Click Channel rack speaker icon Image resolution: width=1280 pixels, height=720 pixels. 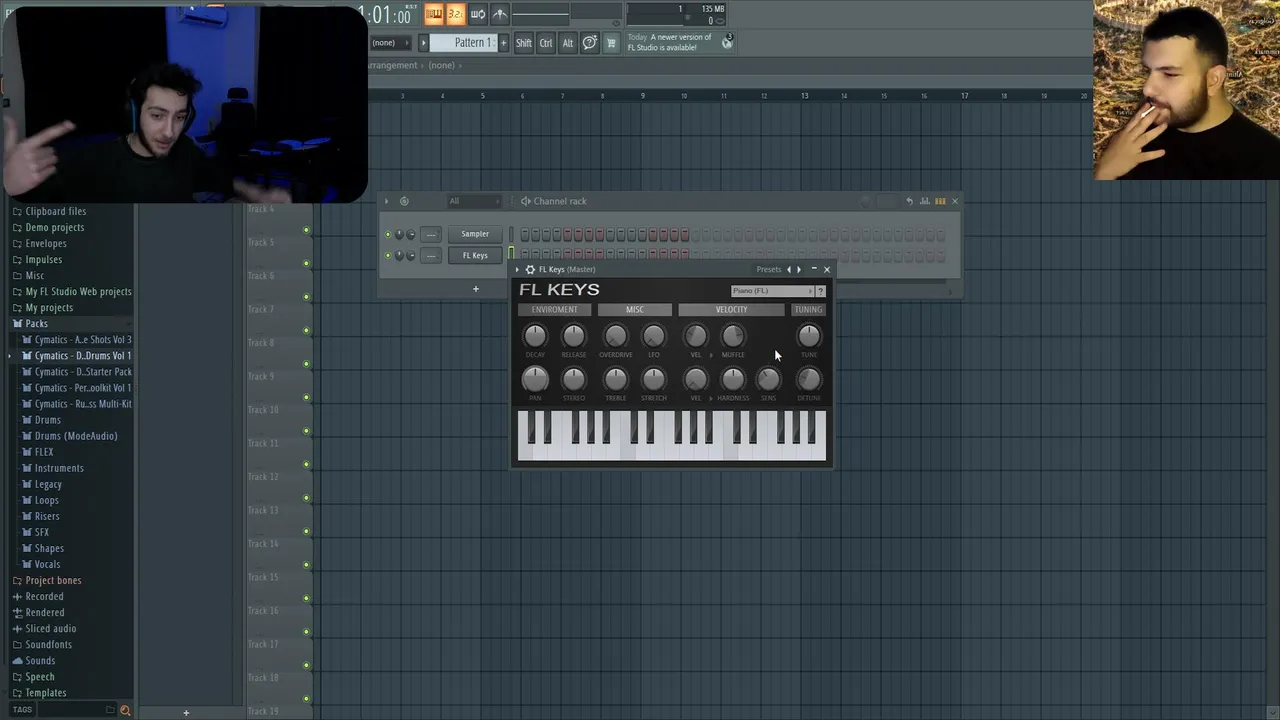tap(525, 201)
